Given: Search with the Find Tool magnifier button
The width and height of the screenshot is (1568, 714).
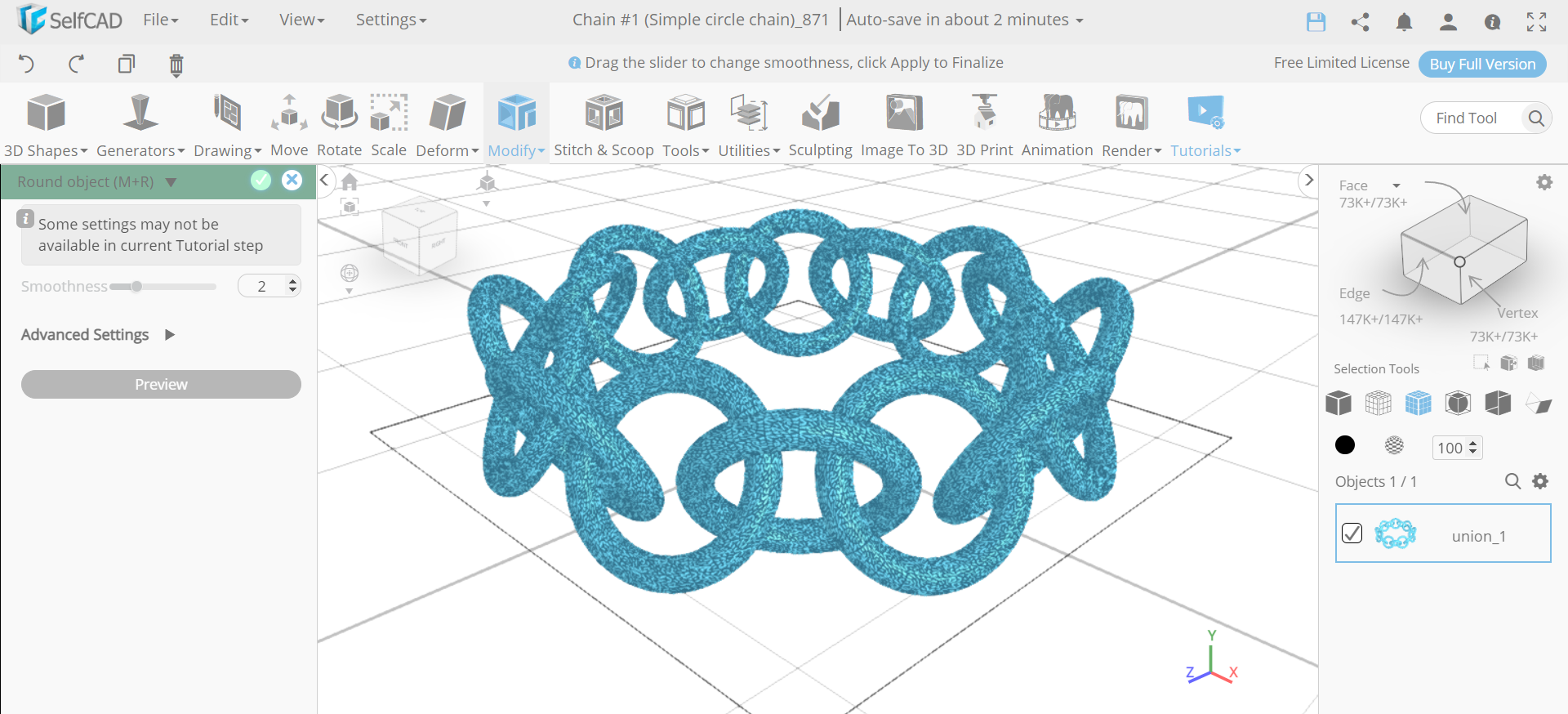Looking at the screenshot, I should (x=1536, y=118).
